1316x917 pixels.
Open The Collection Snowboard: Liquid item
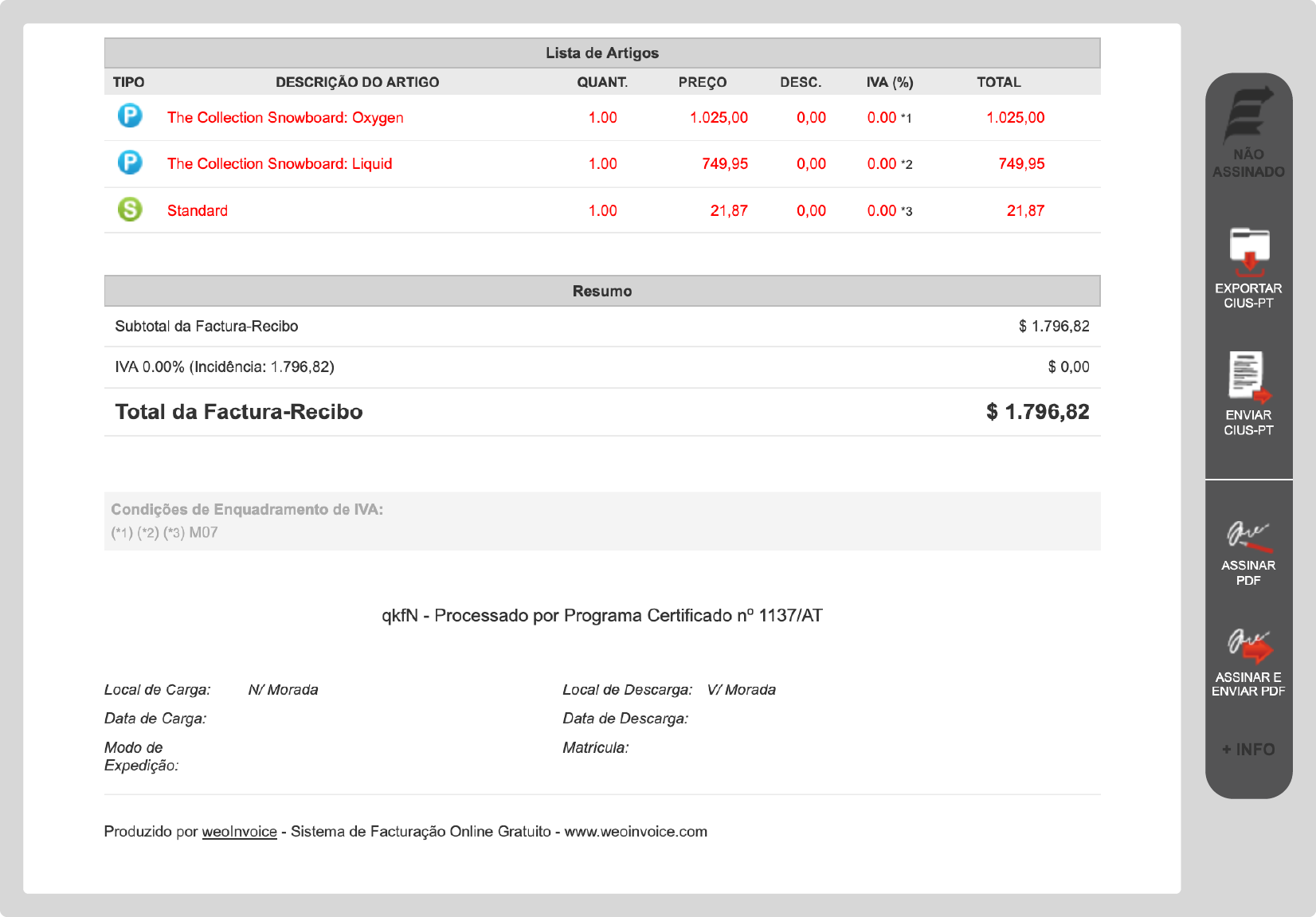(280, 164)
